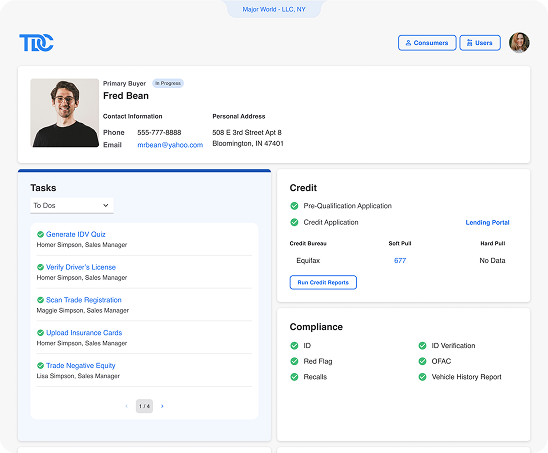This screenshot has height=453, width=548.
Task: Click the Major World - LLC, NY tab
Action: [x=274, y=9]
